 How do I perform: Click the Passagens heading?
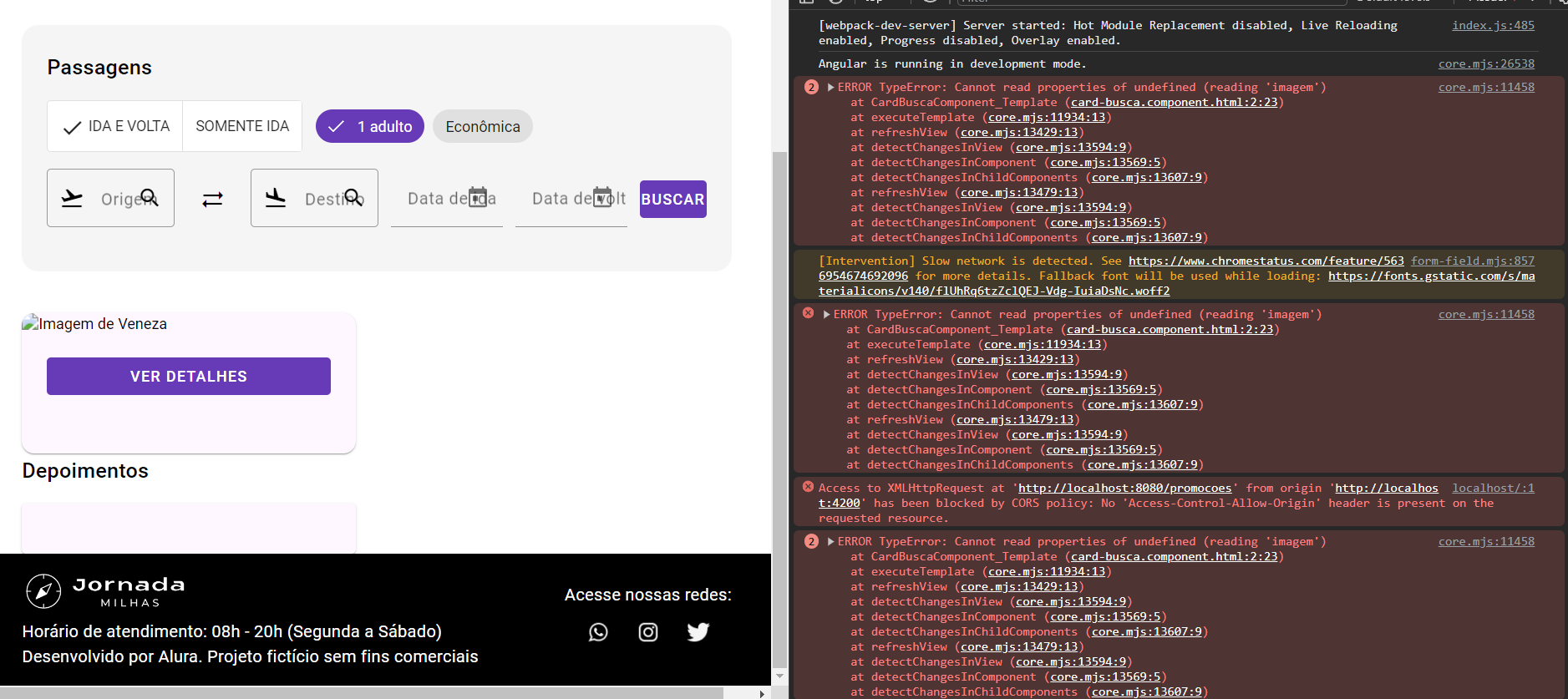[x=99, y=68]
